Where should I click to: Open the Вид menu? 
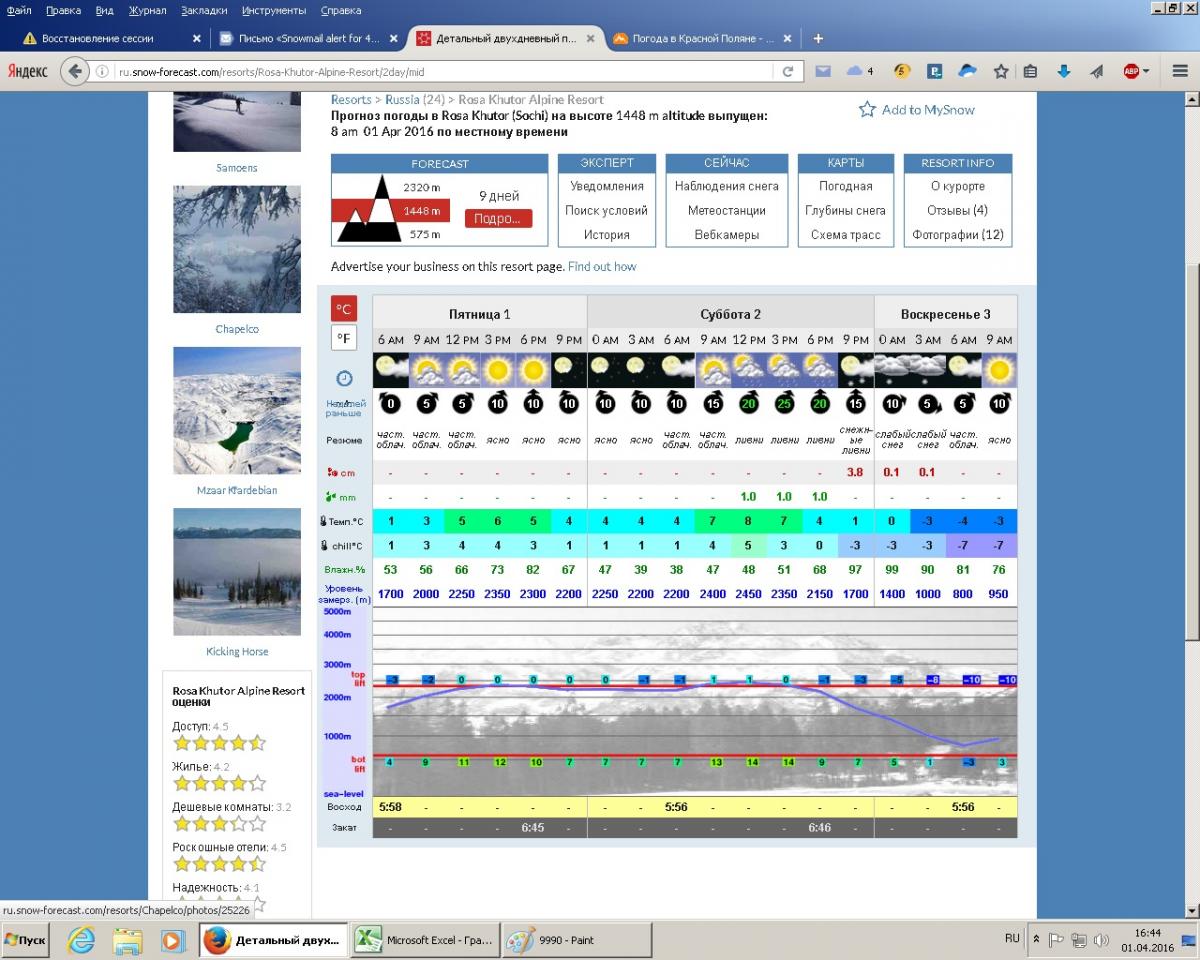[104, 10]
